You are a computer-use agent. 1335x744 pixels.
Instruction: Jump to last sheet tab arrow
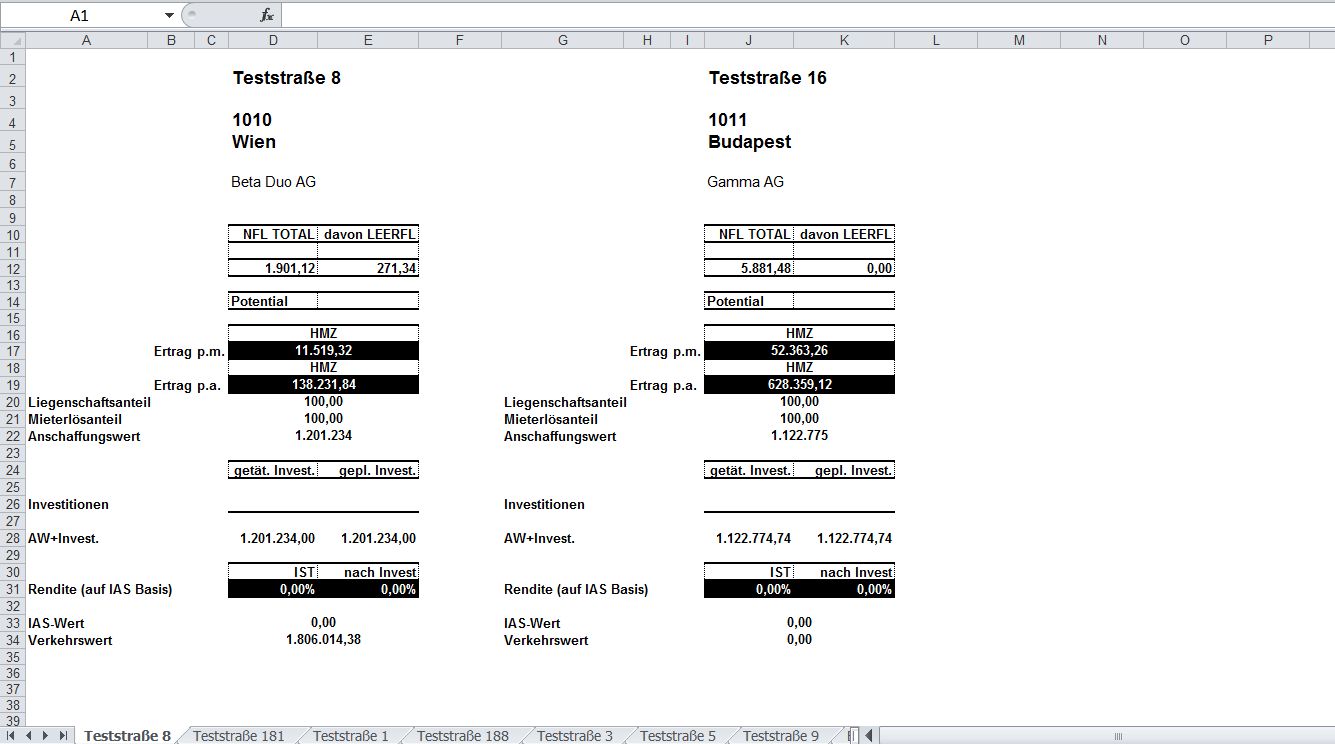click(63, 736)
